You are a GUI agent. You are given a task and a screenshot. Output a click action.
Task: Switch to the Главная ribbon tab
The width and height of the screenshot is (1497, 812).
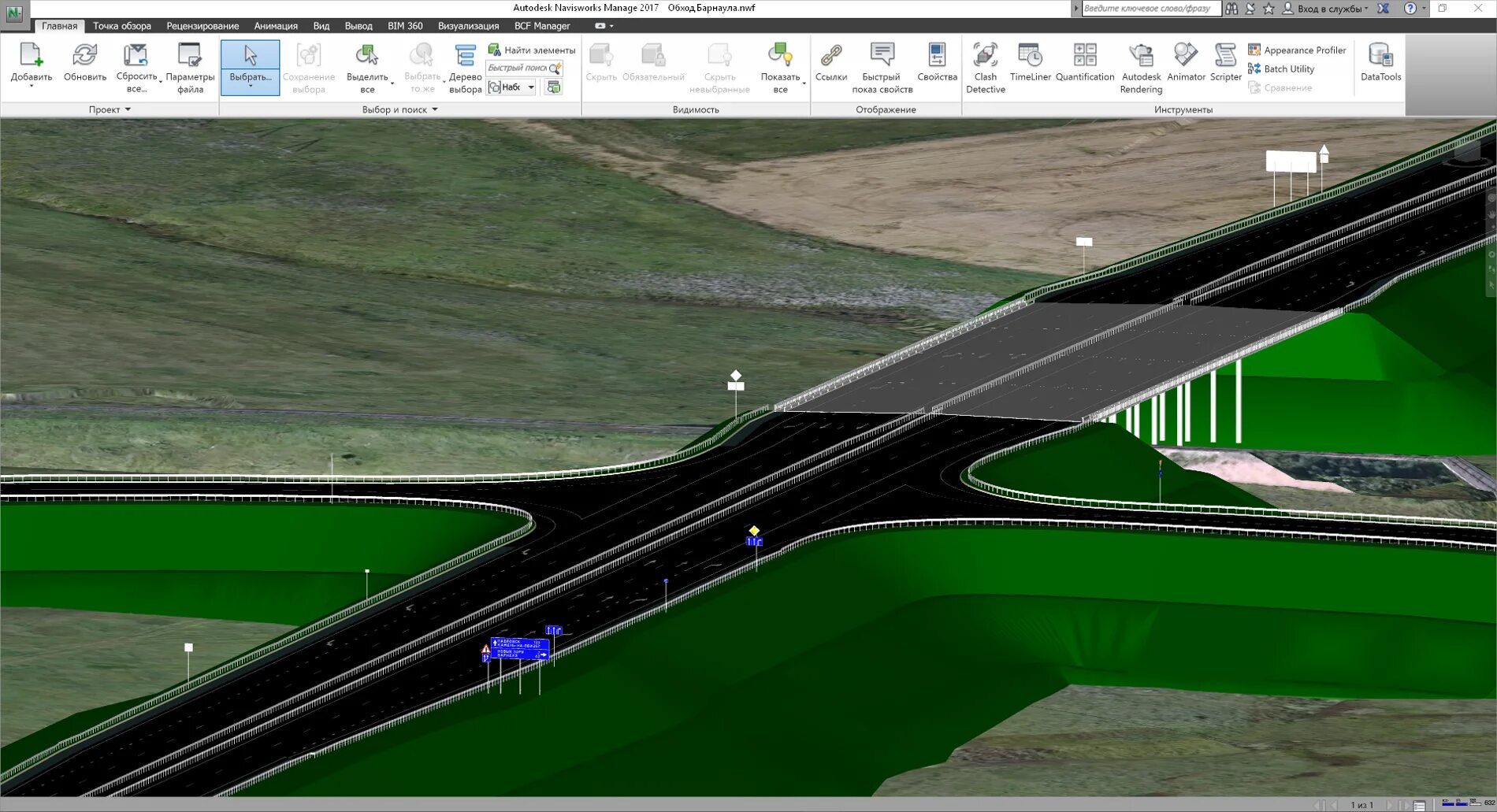click(59, 26)
